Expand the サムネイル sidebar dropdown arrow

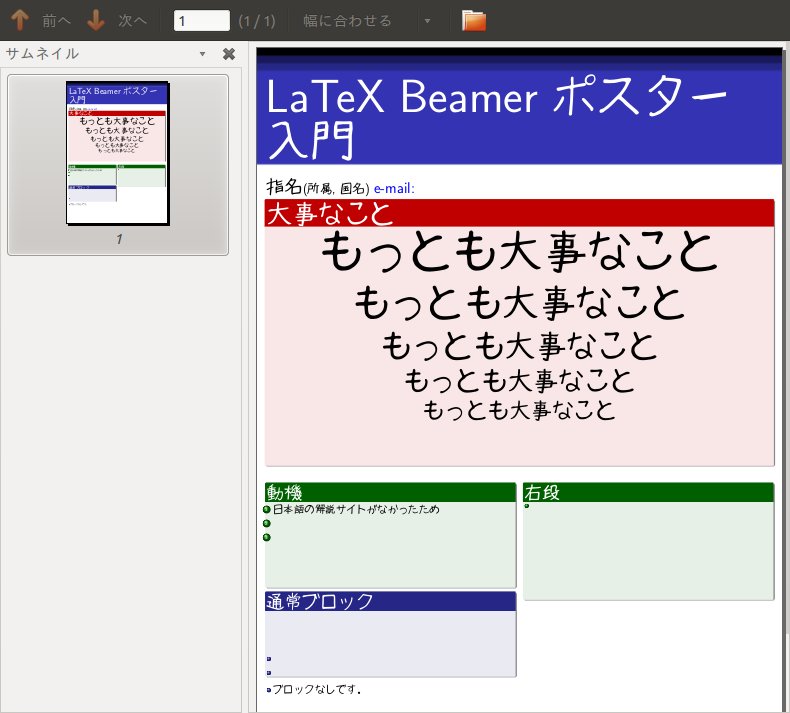[203, 54]
